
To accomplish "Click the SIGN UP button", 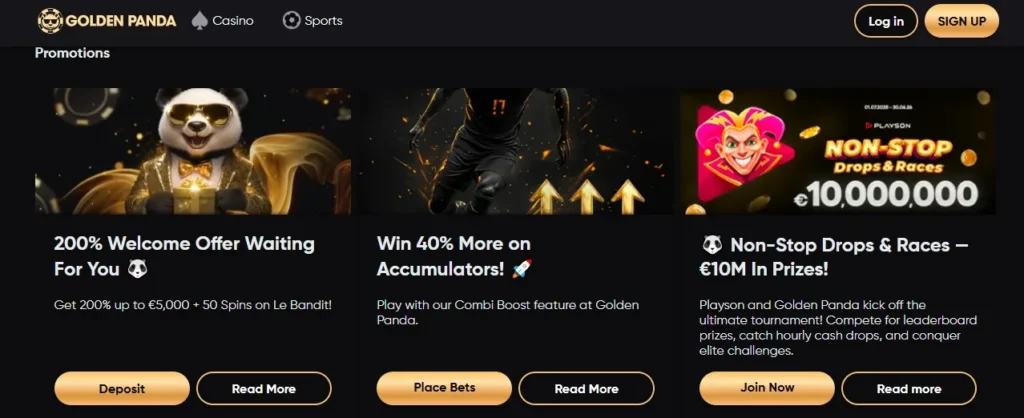I will (x=961, y=21).
